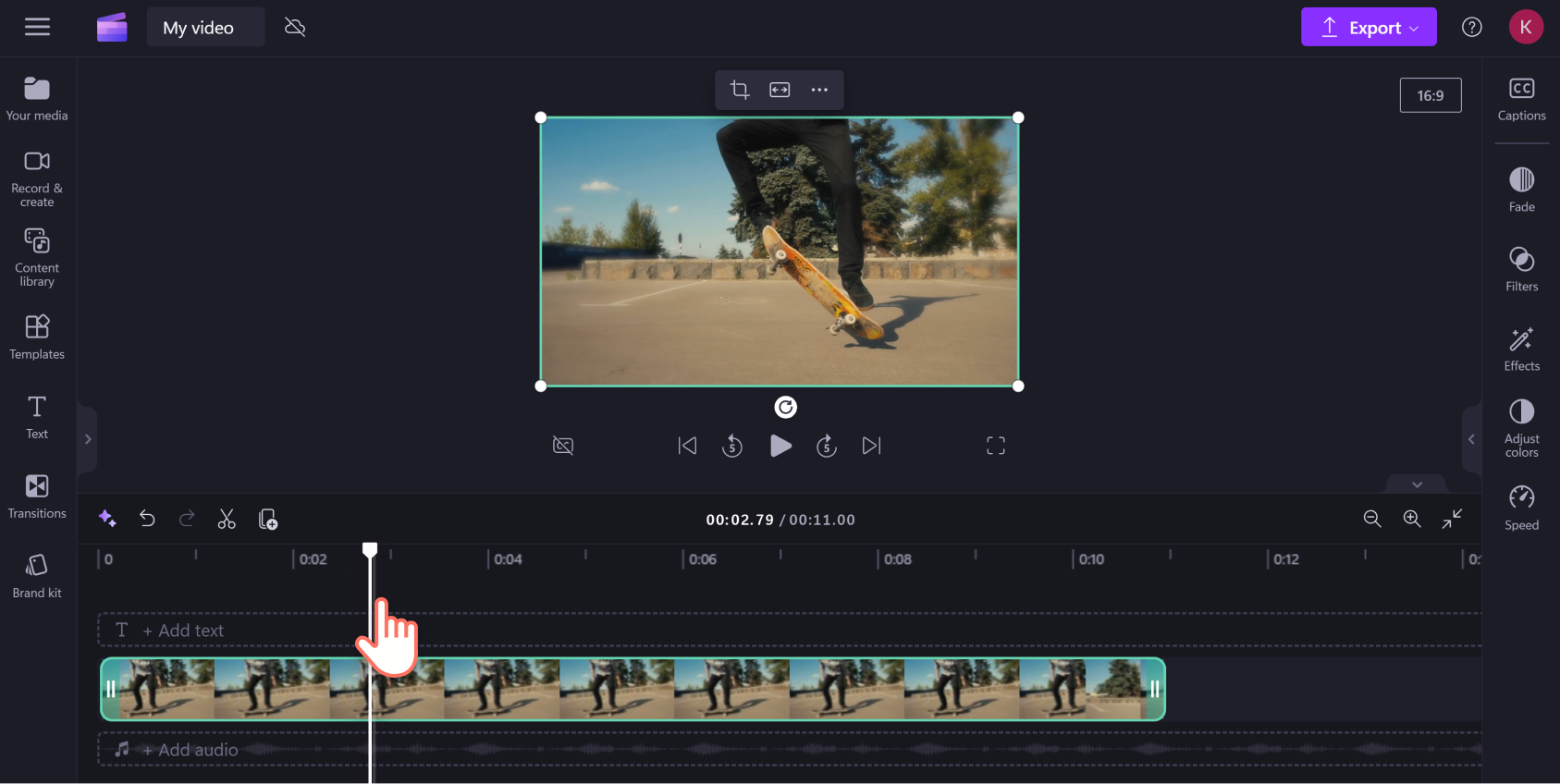
Task: Open the hamburger main menu
Action: coord(37,27)
